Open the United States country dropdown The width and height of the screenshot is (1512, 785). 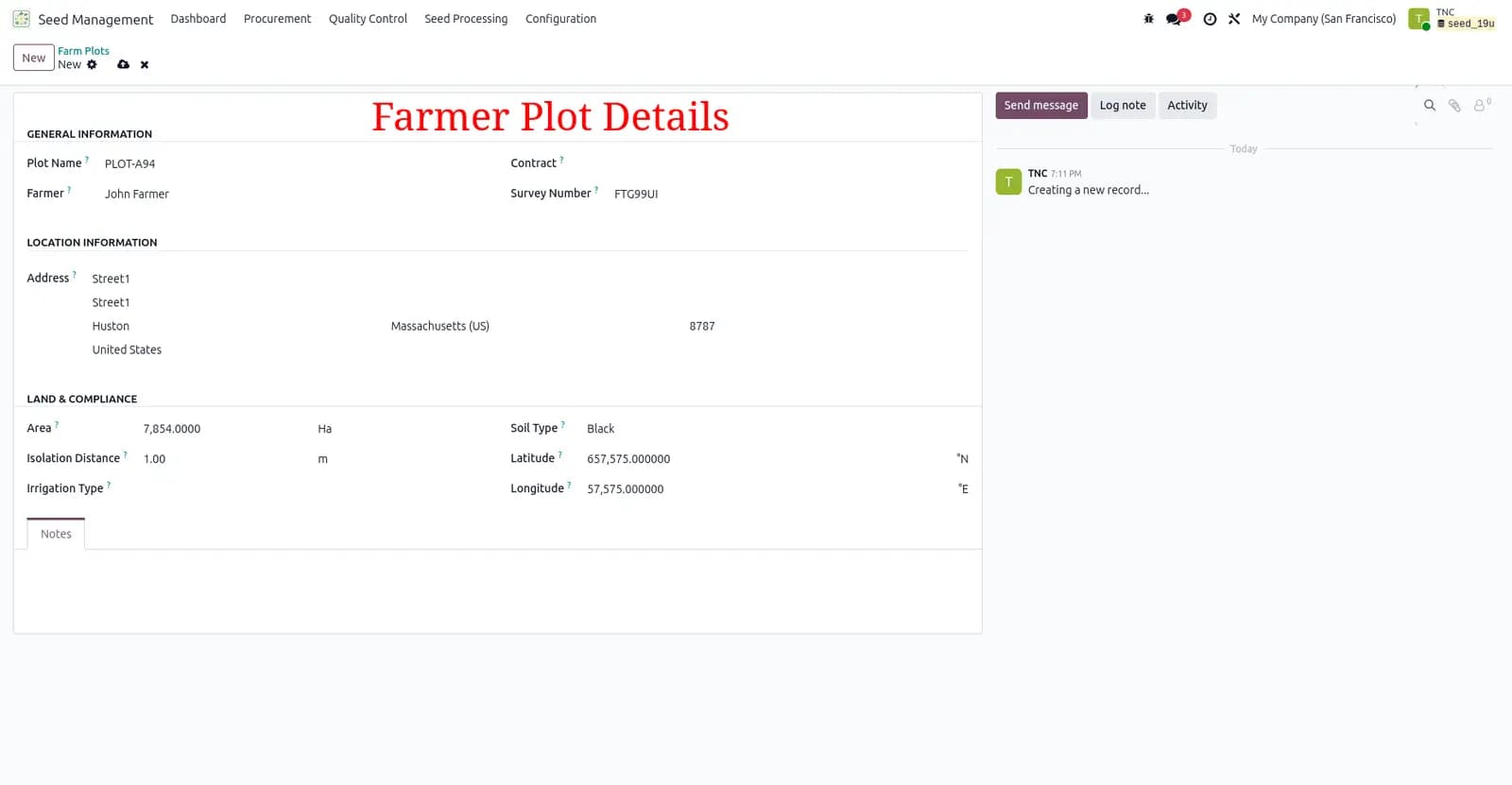click(529, 350)
